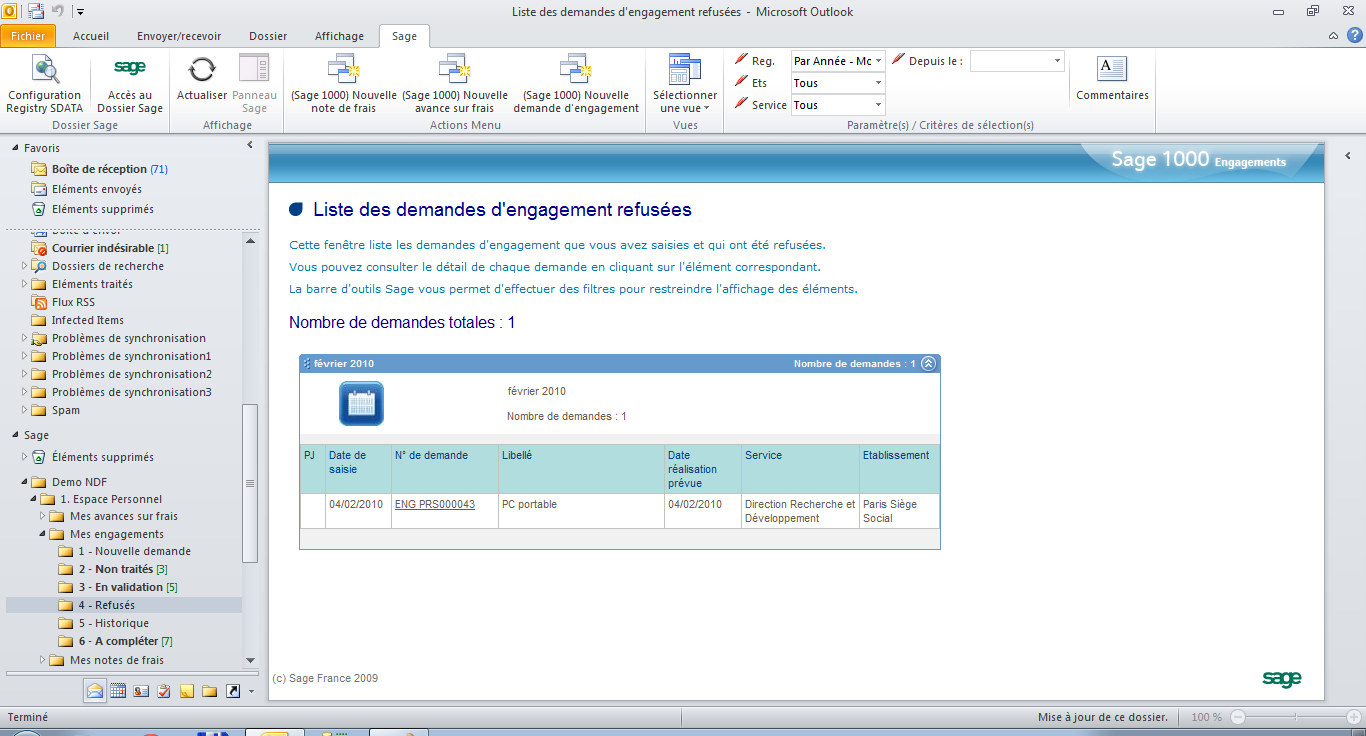Open the Sélectionner une vue dropdown
The height and width of the screenshot is (736, 1366).
[x=685, y=84]
